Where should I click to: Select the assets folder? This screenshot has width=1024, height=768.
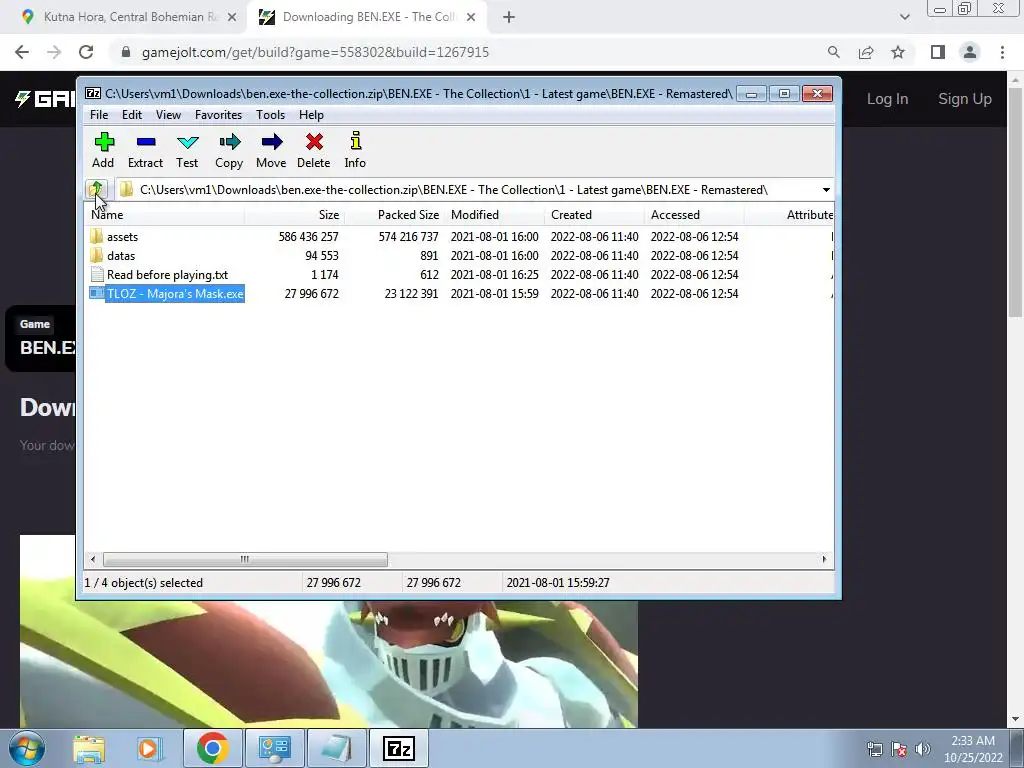click(x=122, y=236)
